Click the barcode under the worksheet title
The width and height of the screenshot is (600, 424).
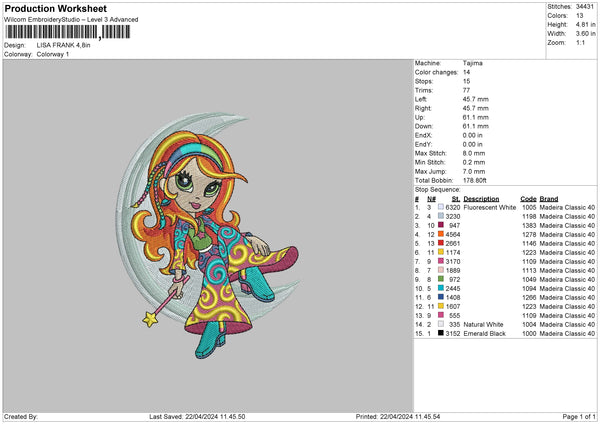(67, 32)
